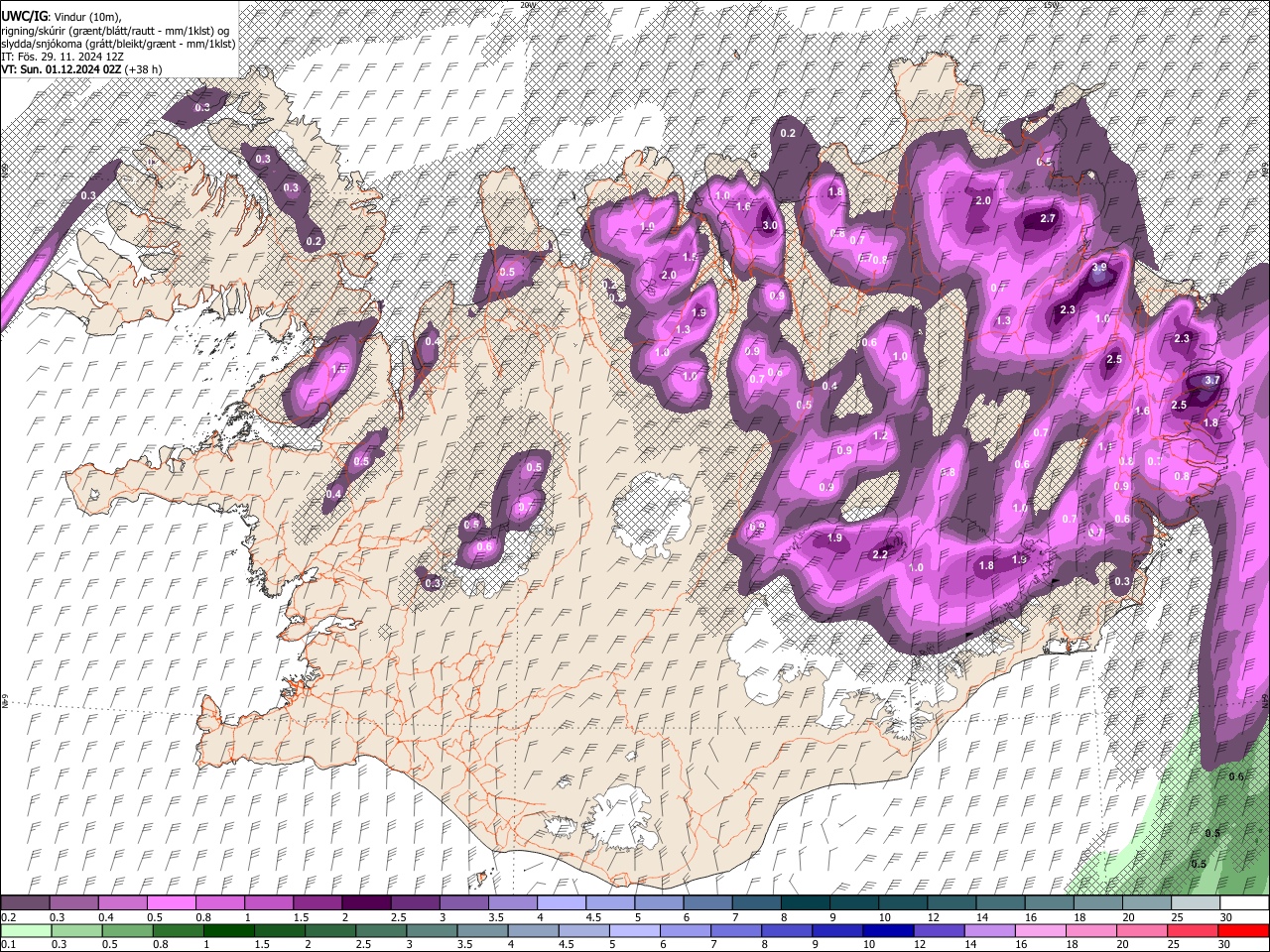Select upper scale swatch labeled 0.3
Image resolution: width=1270 pixels, height=952 pixels.
[x=73, y=903]
